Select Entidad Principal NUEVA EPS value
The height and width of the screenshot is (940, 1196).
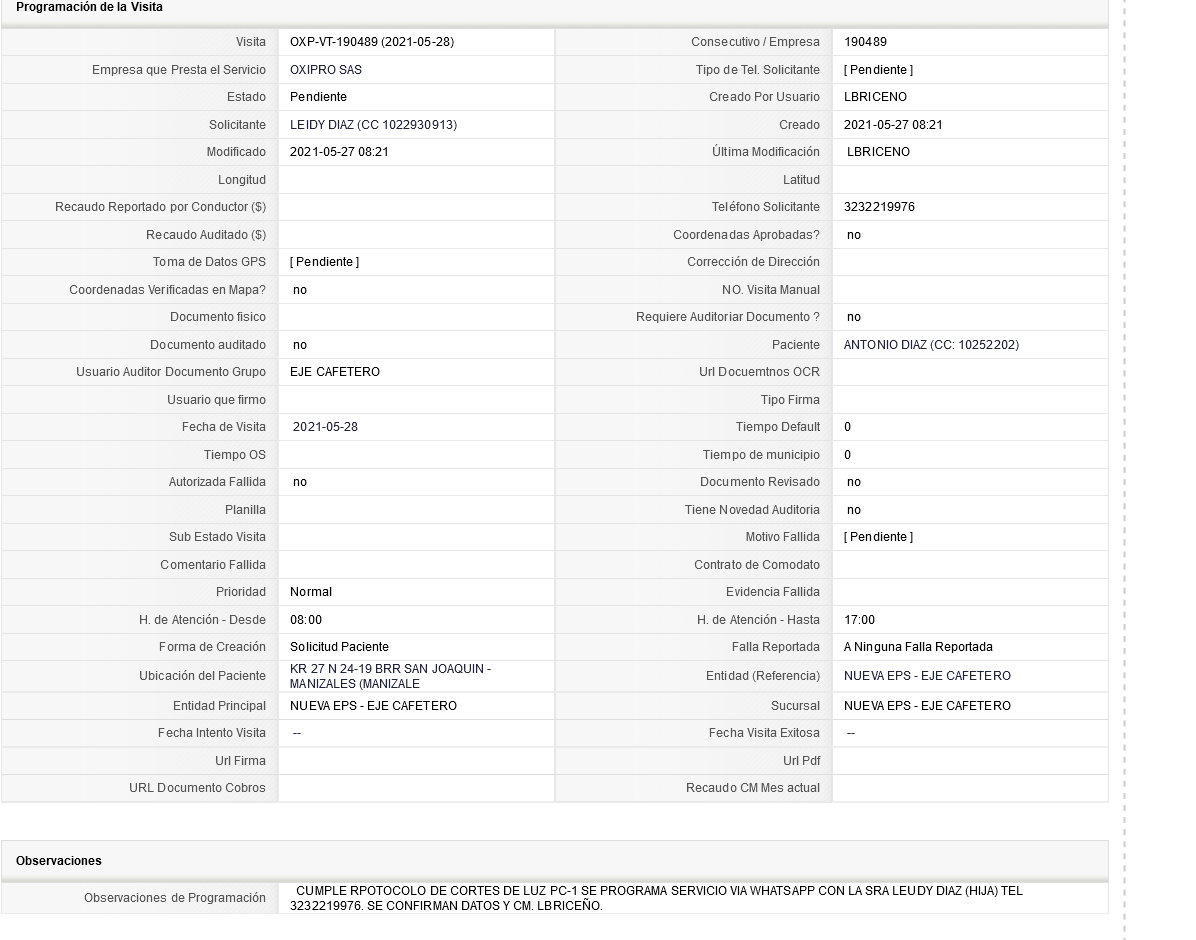click(373, 706)
